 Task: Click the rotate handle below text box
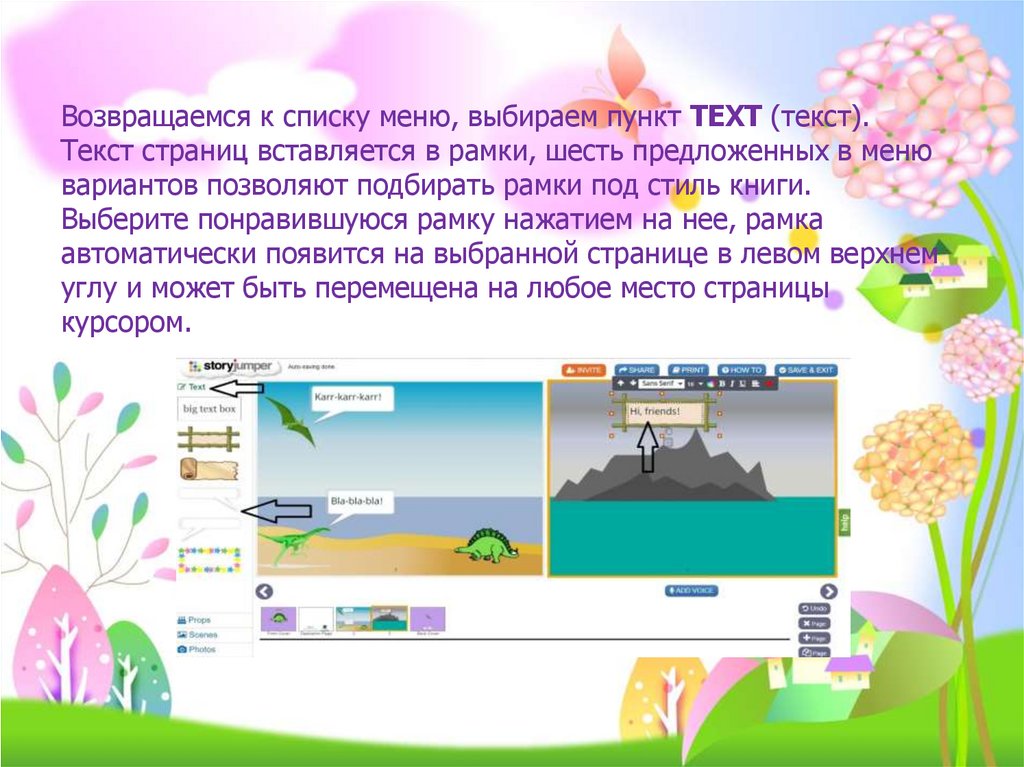pos(669,431)
